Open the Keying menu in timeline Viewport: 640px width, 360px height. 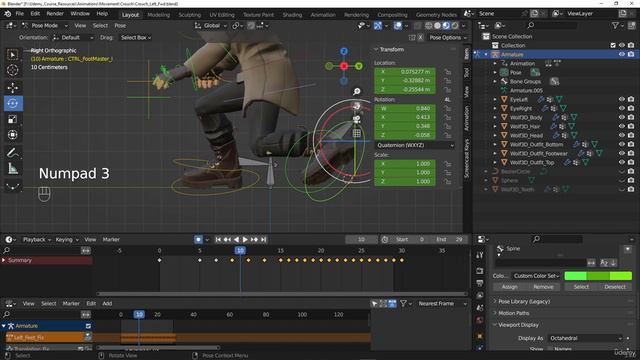(x=67, y=240)
